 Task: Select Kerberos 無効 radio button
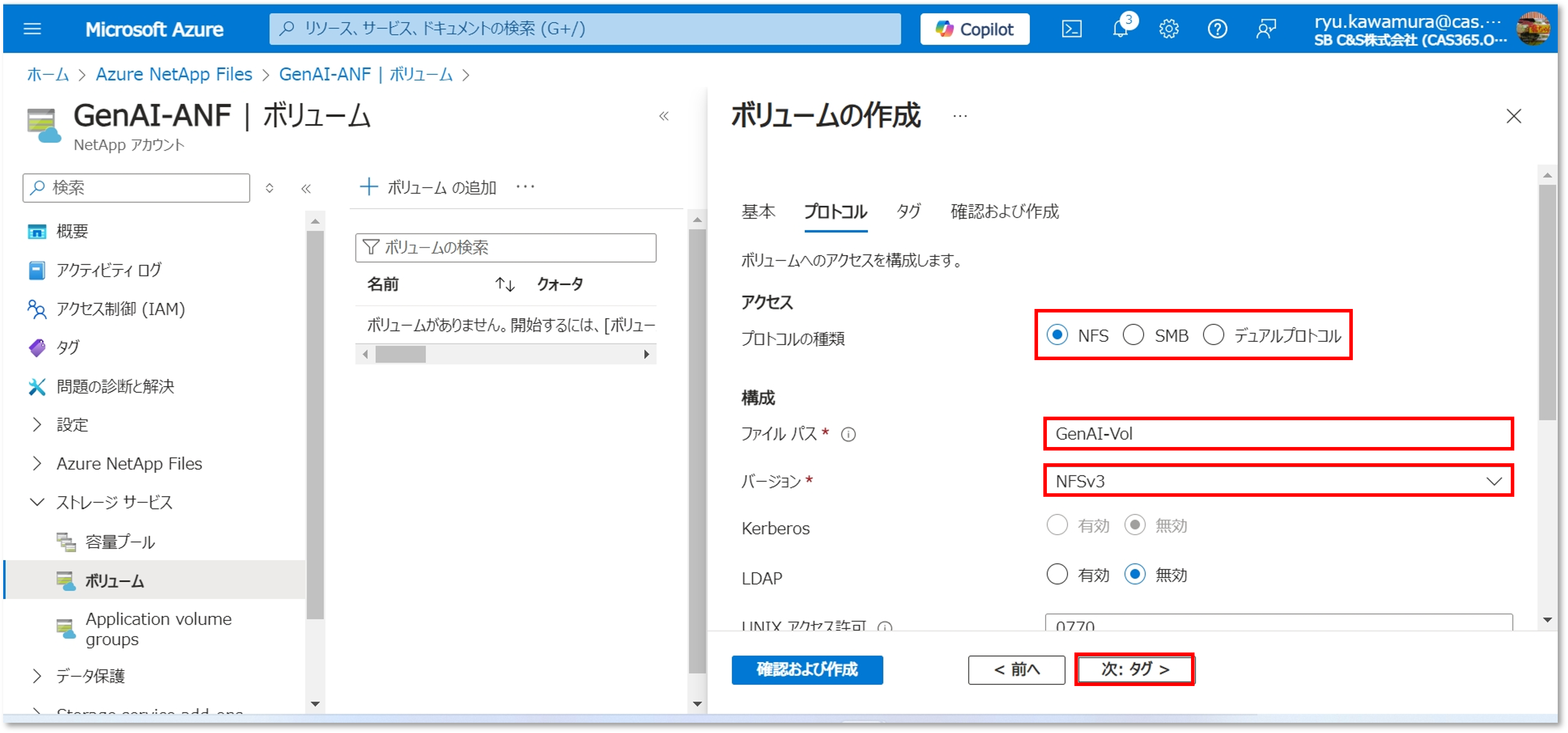[x=1134, y=524]
